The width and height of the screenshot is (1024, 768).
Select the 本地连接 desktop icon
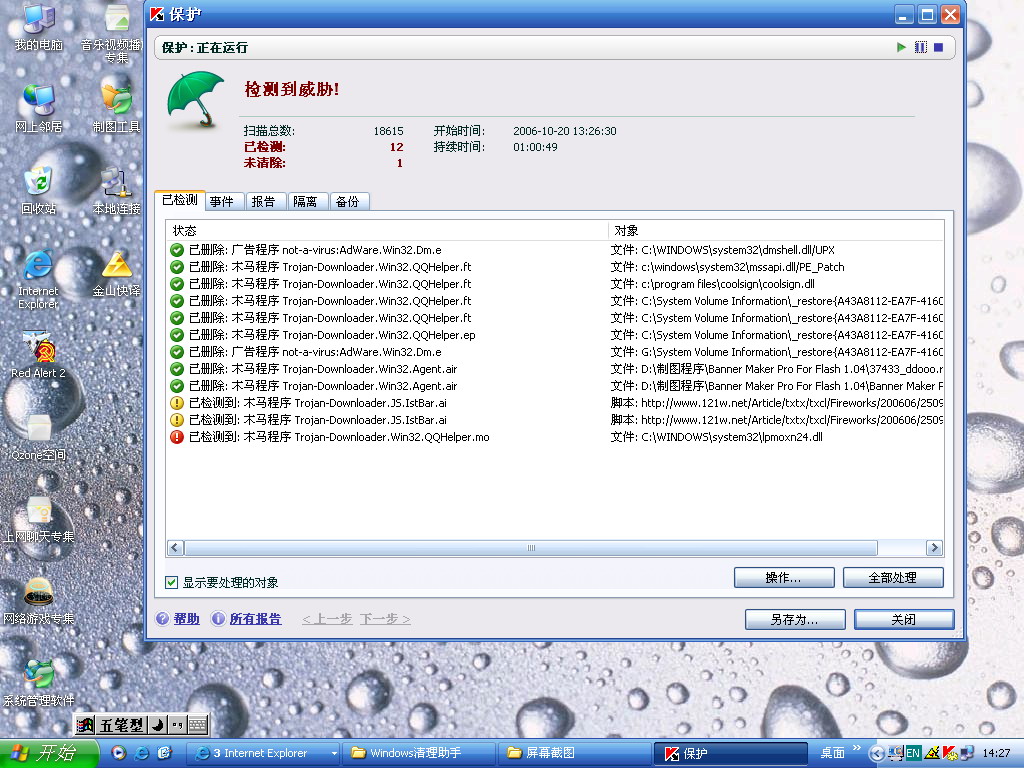116,191
